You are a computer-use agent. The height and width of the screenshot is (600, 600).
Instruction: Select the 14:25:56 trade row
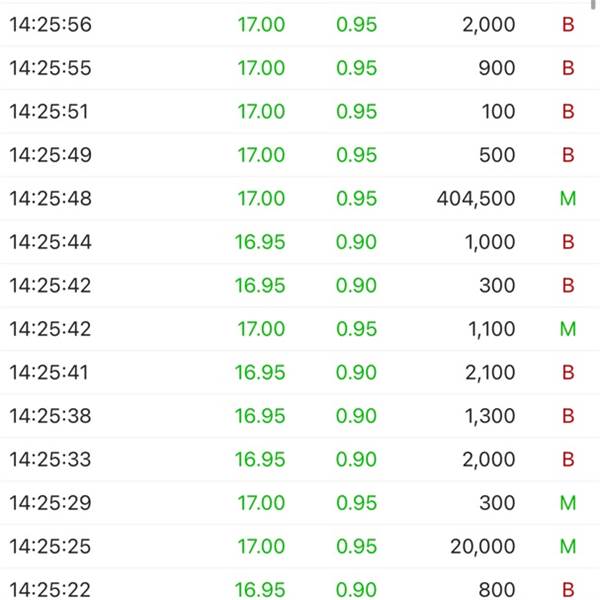click(x=300, y=25)
